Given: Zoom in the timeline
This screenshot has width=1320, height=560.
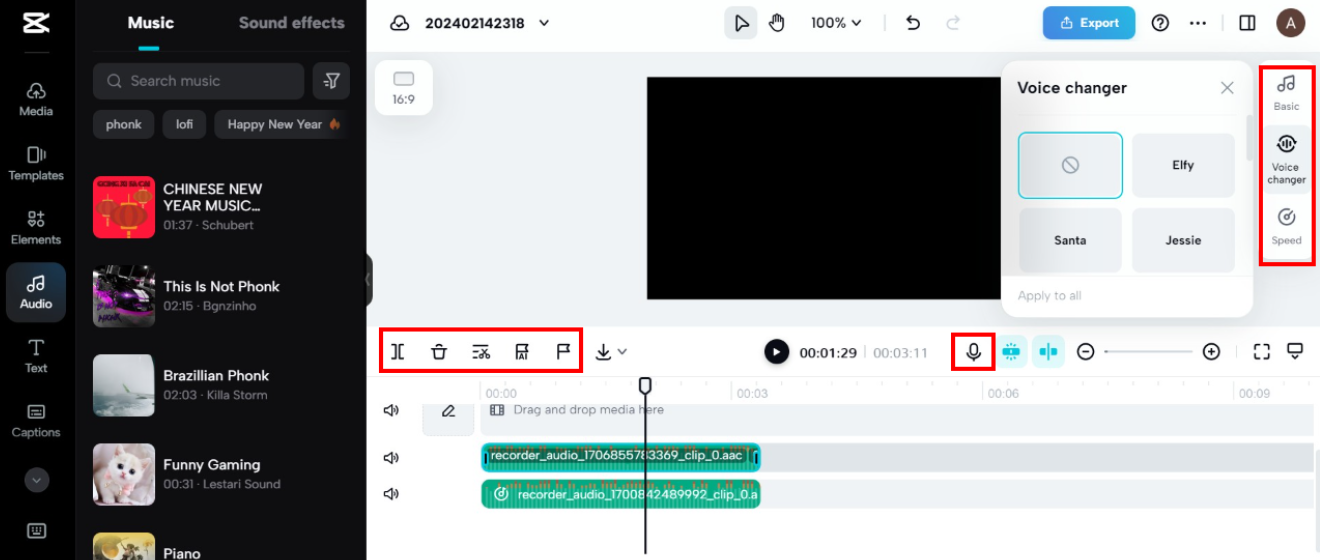Looking at the screenshot, I should pos(1211,352).
